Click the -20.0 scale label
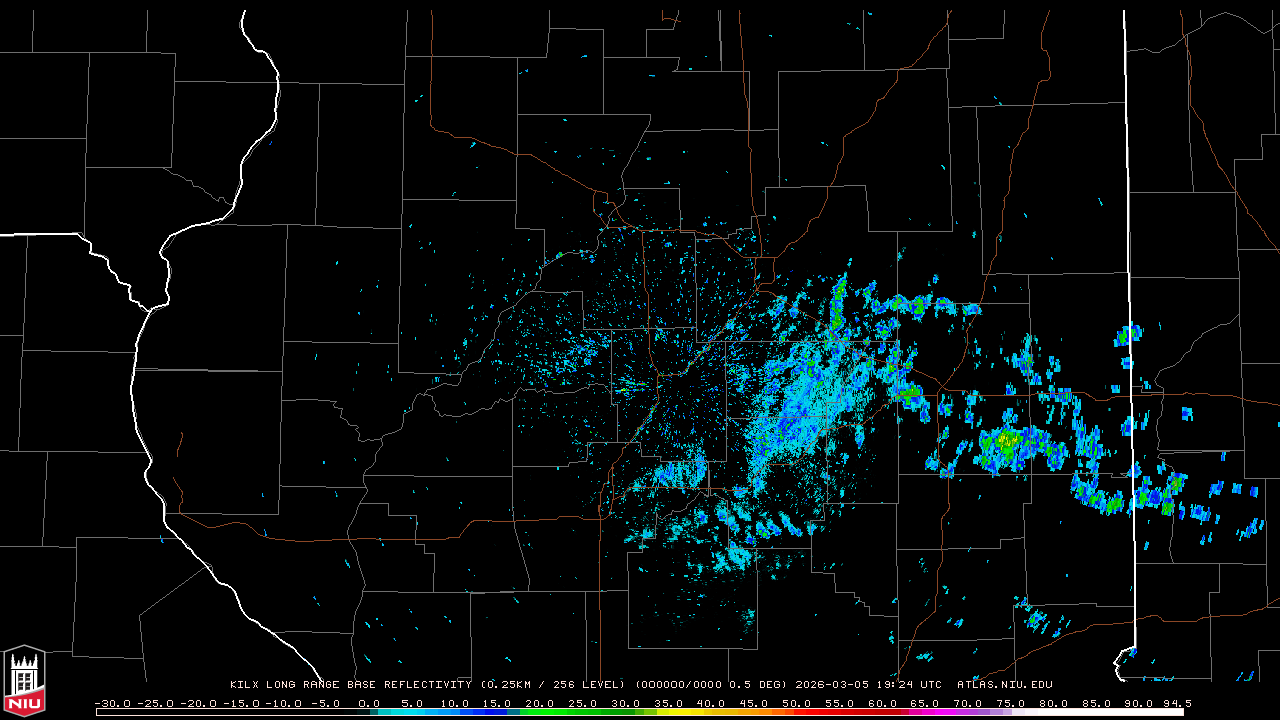Image resolution: width=1280 pixels, height=720 pixels. coord(198,704)
